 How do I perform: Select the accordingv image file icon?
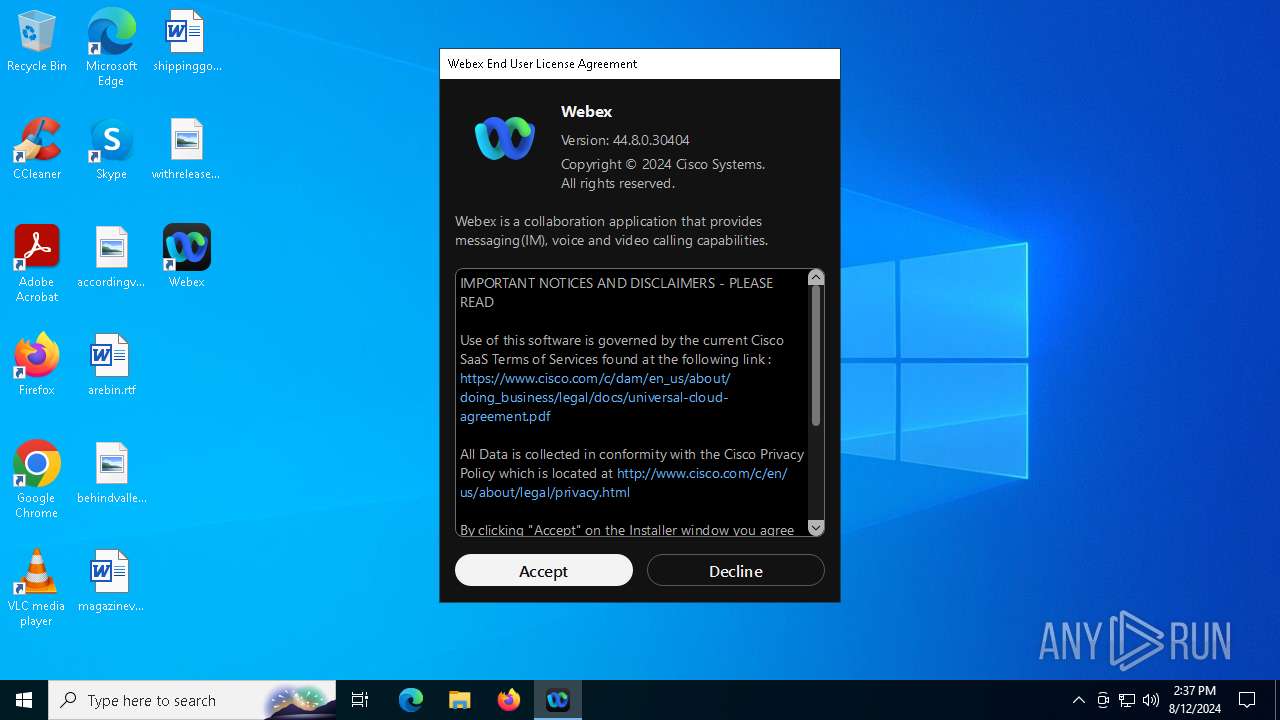pos(111,257)
